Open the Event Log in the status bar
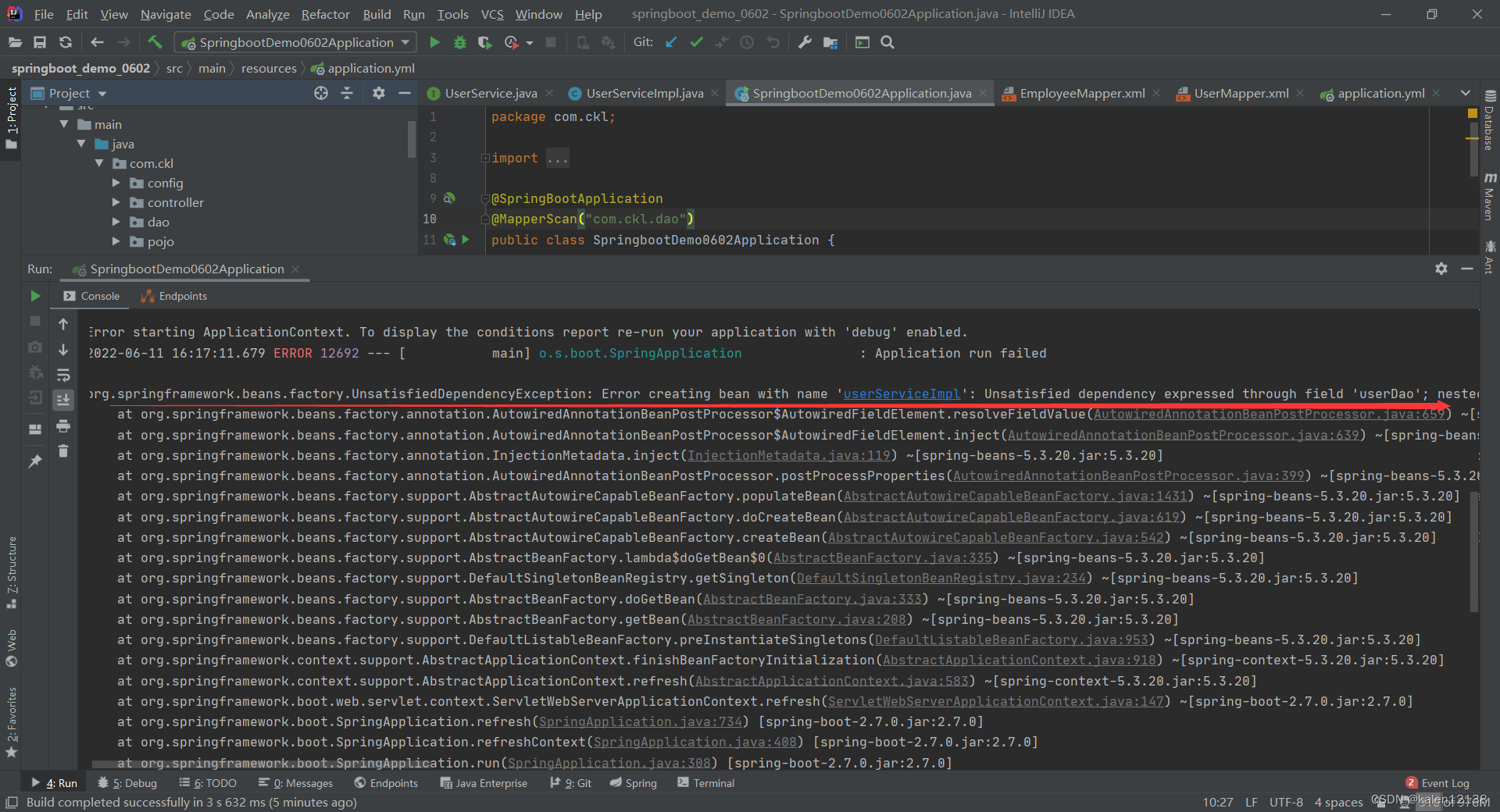Viewport: 1500px width, 812px height. tap(1438, 783)
